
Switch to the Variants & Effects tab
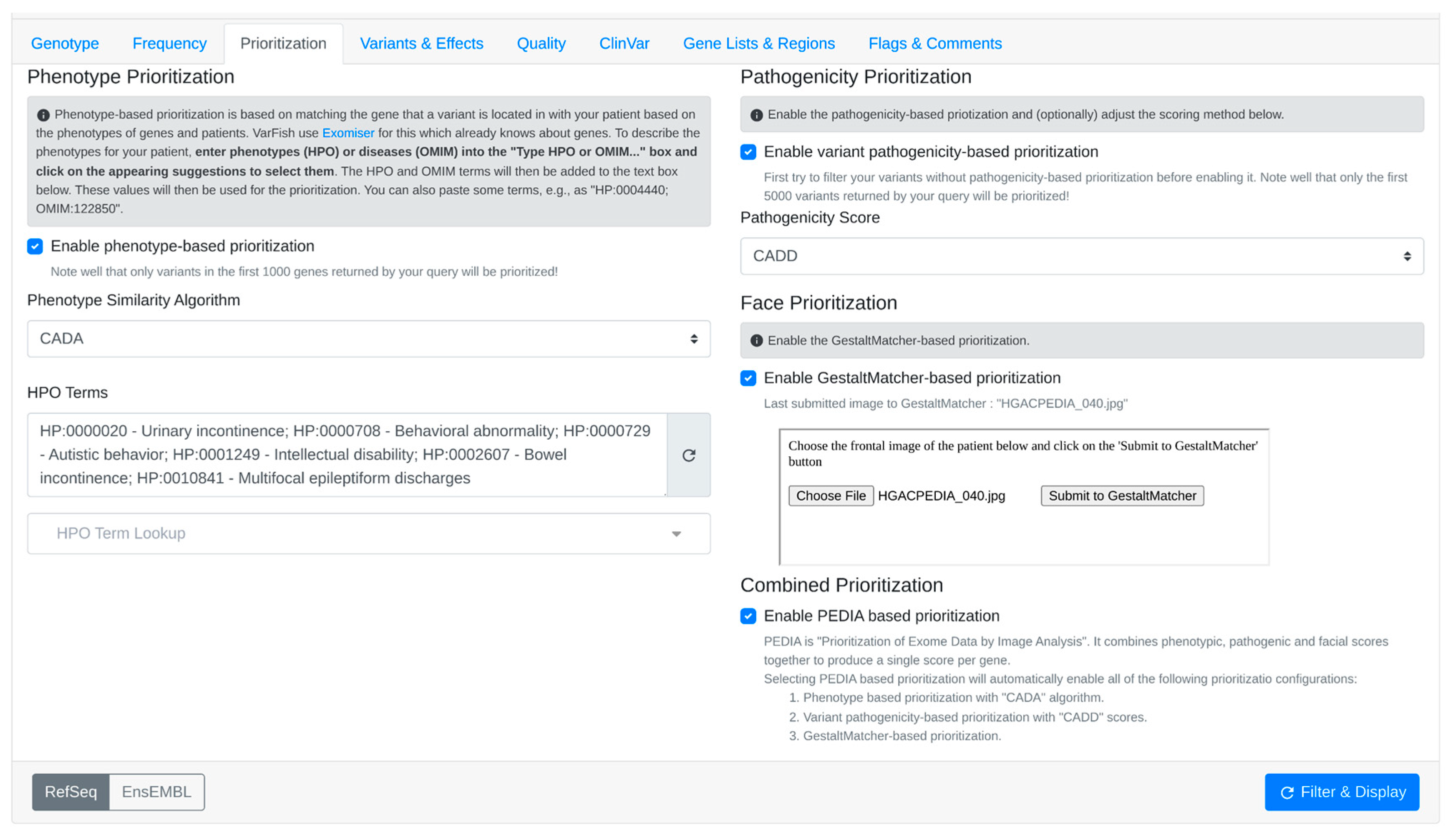point(421,44)
